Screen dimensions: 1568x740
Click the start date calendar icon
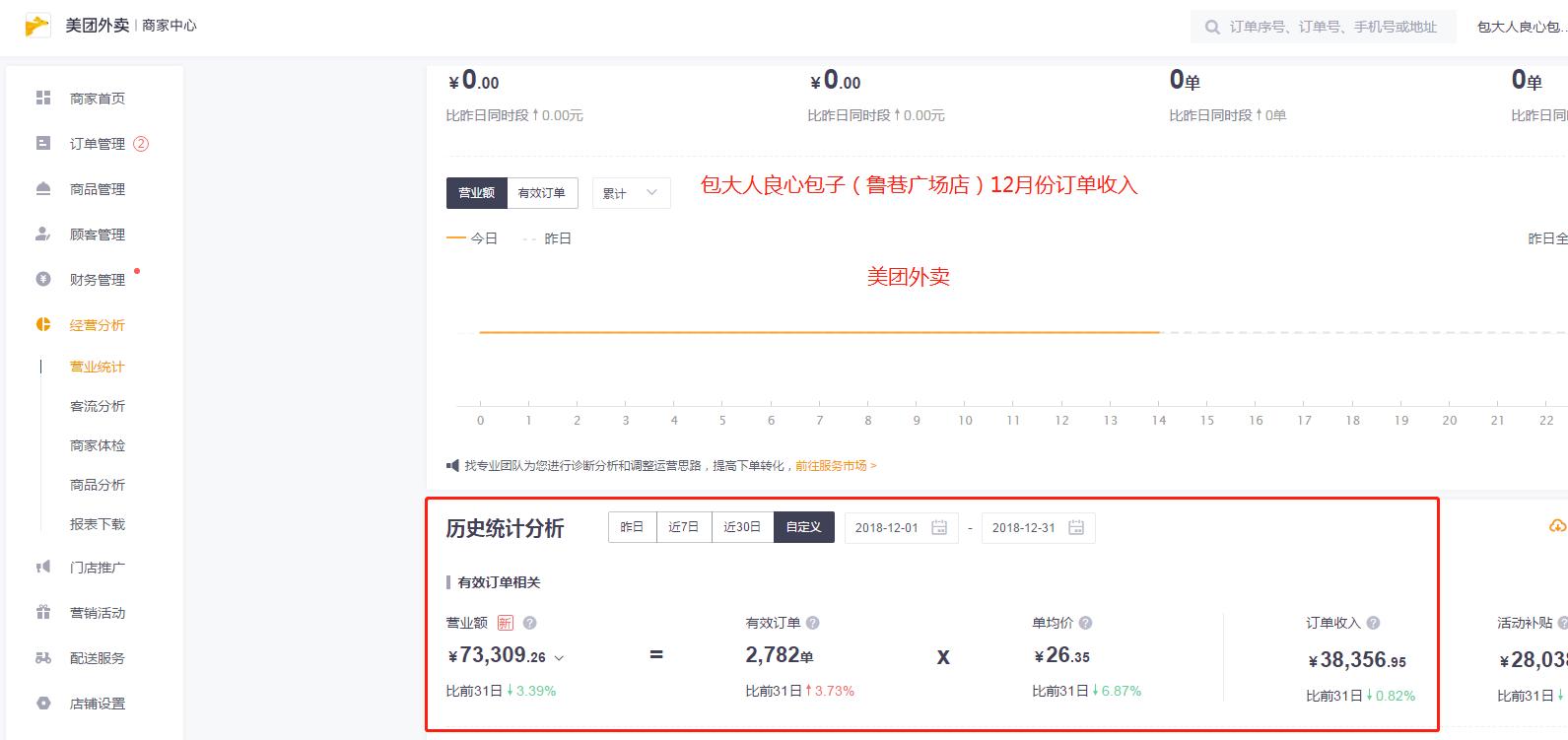(x=939, y=527)
